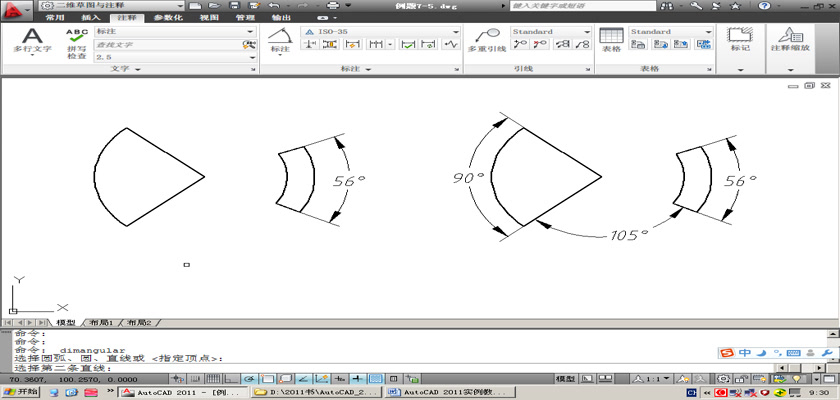Switch to AutoCAD 2011 taskbar button
The width and height of the screenshot is (840, 400).
(x=183, y=392)
